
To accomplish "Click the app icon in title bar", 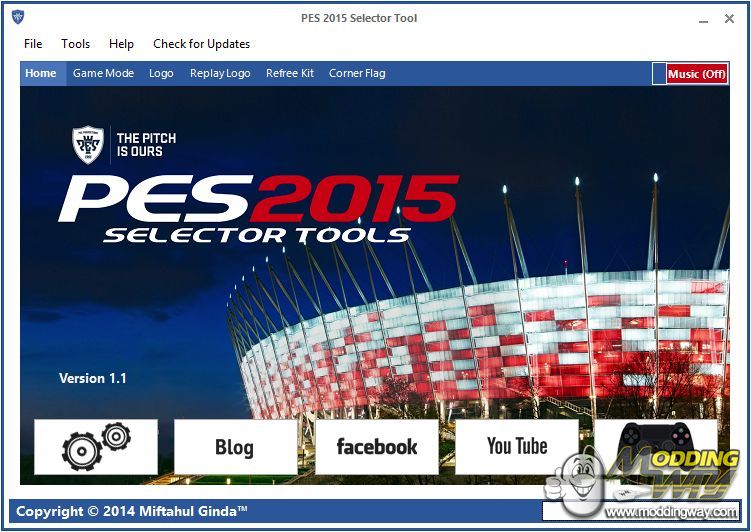I will (x=17, y=17).
